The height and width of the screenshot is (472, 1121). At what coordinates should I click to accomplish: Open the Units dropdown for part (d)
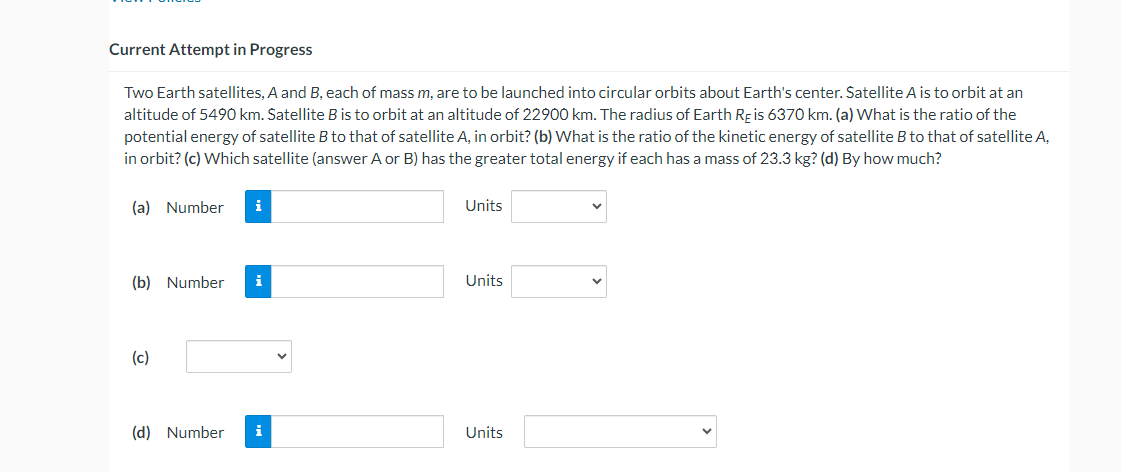(620, 432)
